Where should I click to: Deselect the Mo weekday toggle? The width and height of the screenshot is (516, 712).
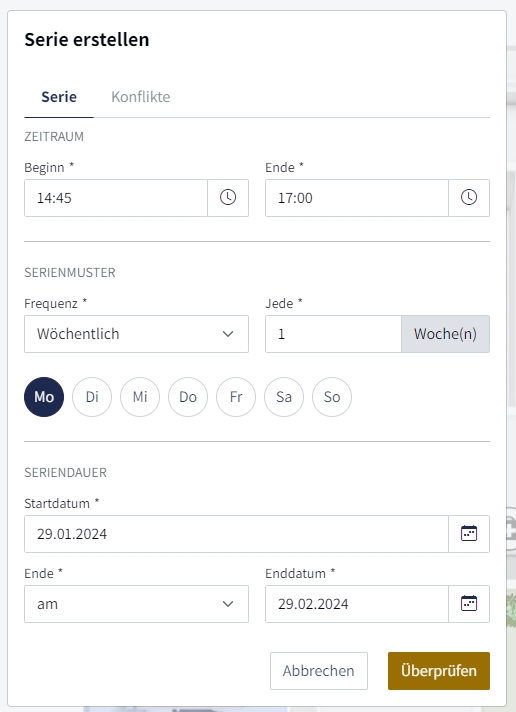point(44,397)
